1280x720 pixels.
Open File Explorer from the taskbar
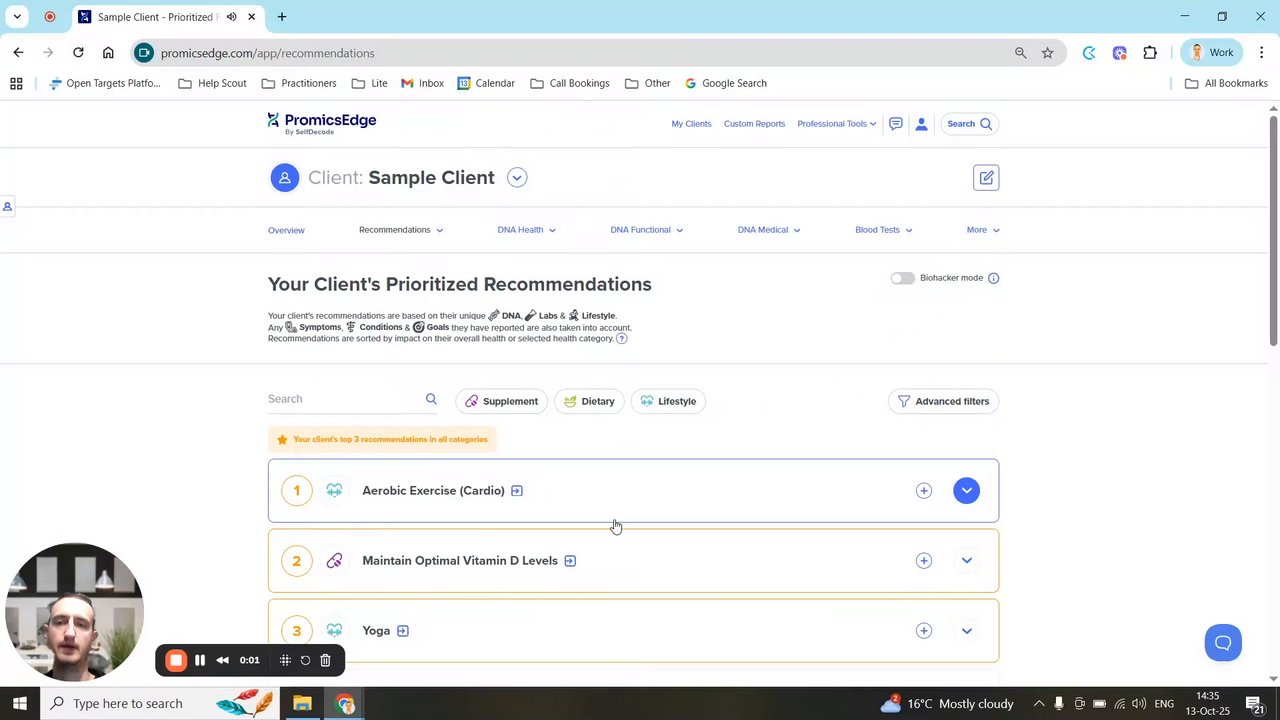pos(302,704)
